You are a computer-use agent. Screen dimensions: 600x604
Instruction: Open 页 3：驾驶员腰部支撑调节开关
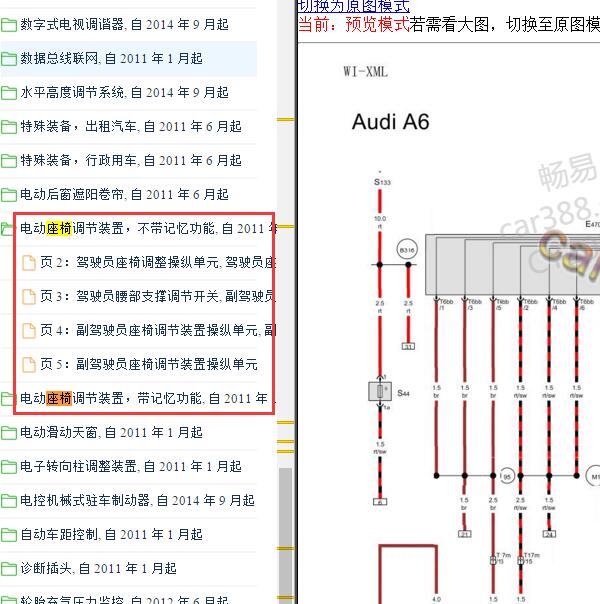[x=158, y=296]
